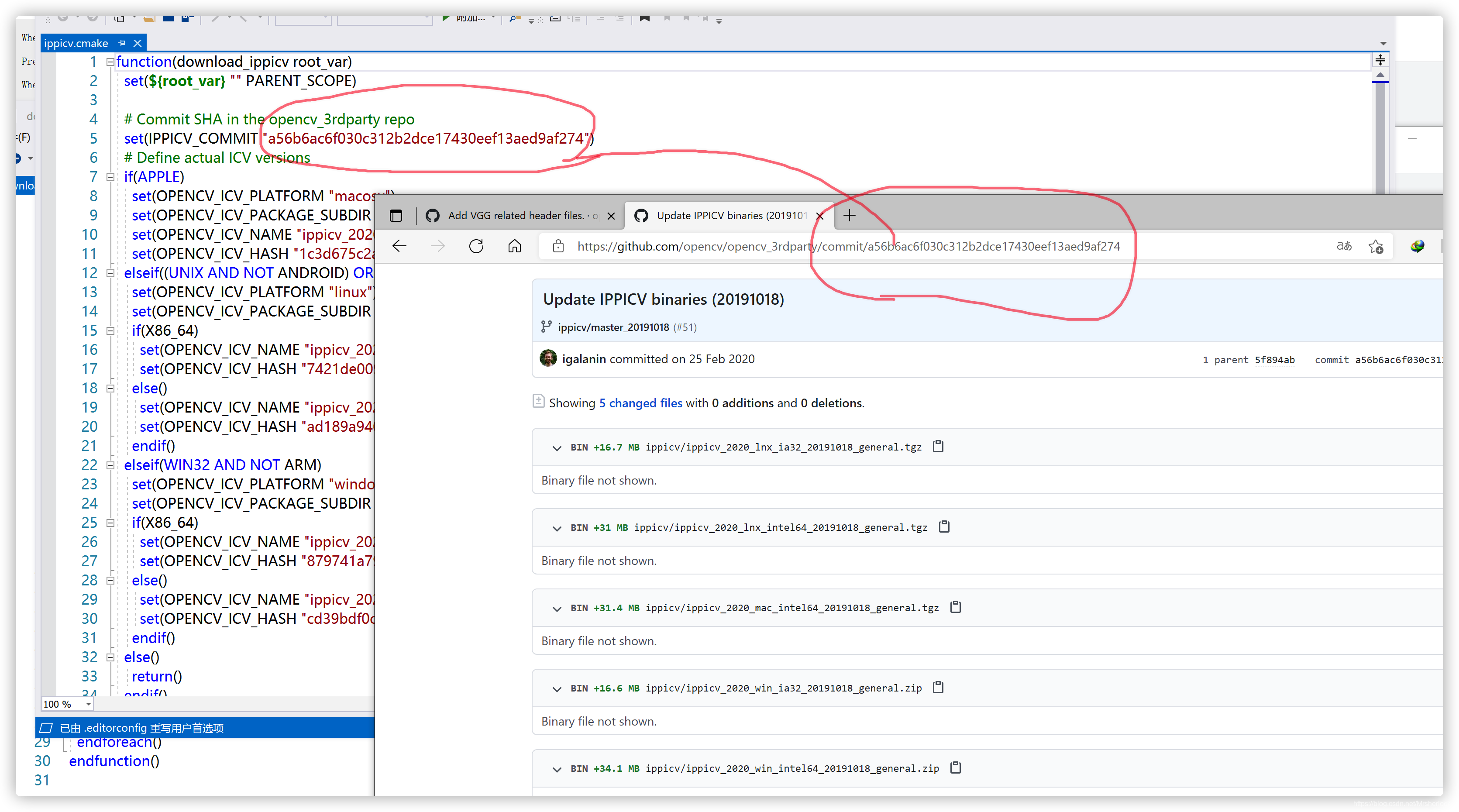This screenshot has width=1459, height=812.
Task: Open a new browser tab
Action: point(849,215)
